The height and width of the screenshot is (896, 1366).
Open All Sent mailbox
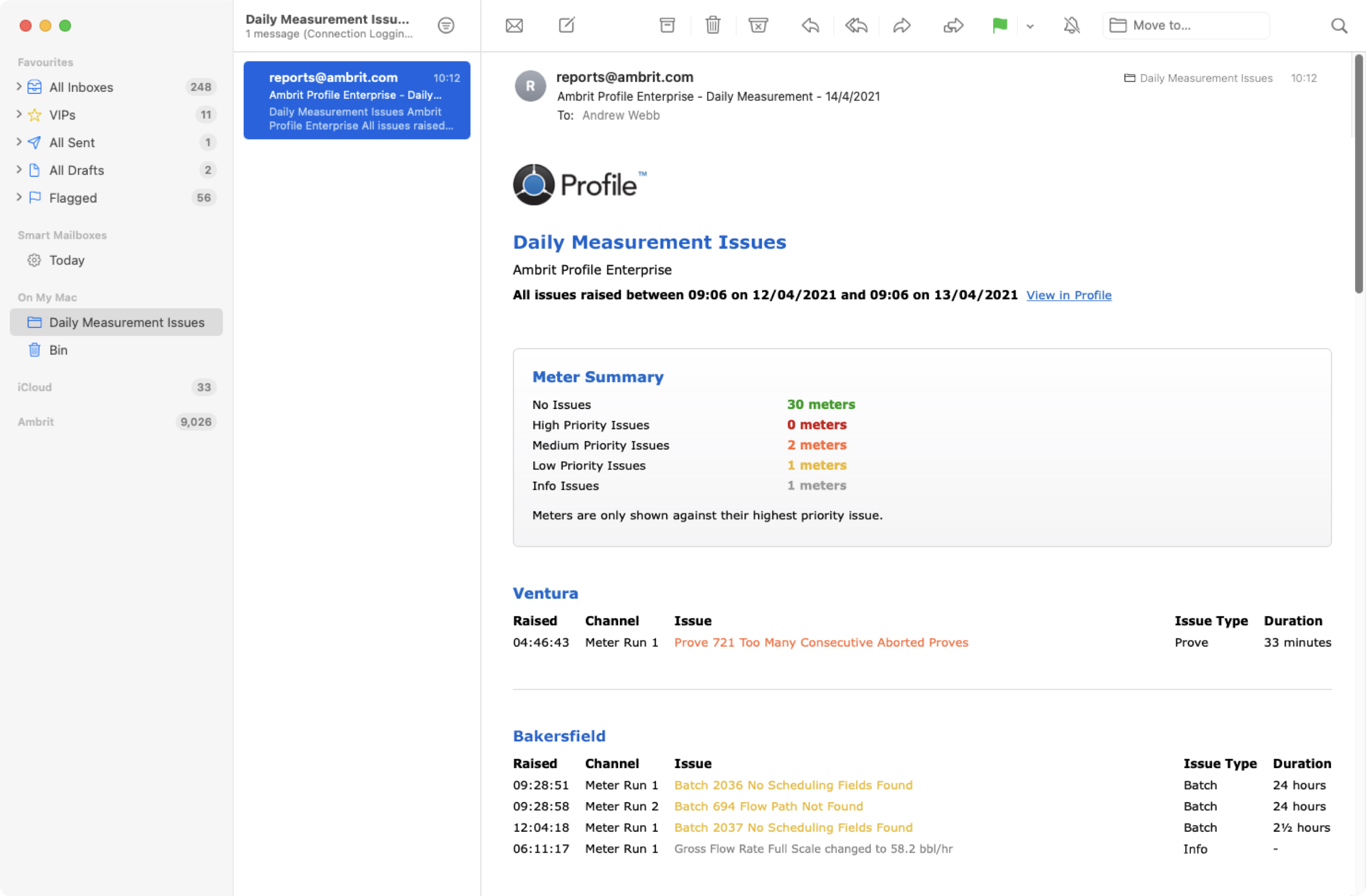click(x=116, y=142)
